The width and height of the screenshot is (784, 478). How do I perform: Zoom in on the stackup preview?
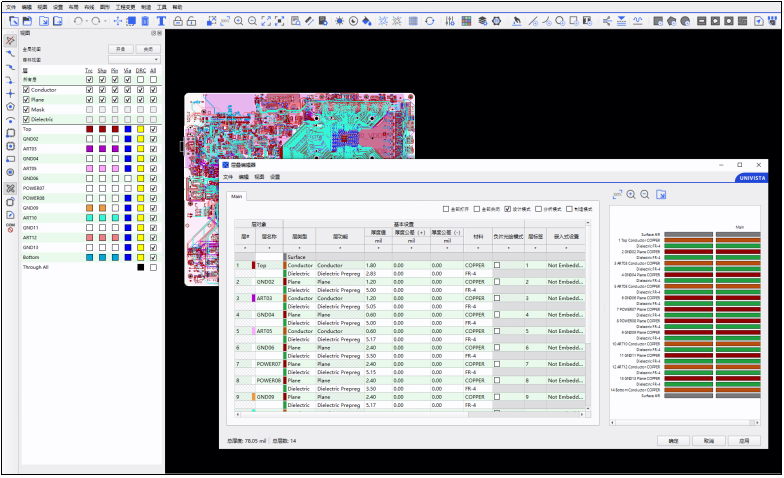(631, 195)
